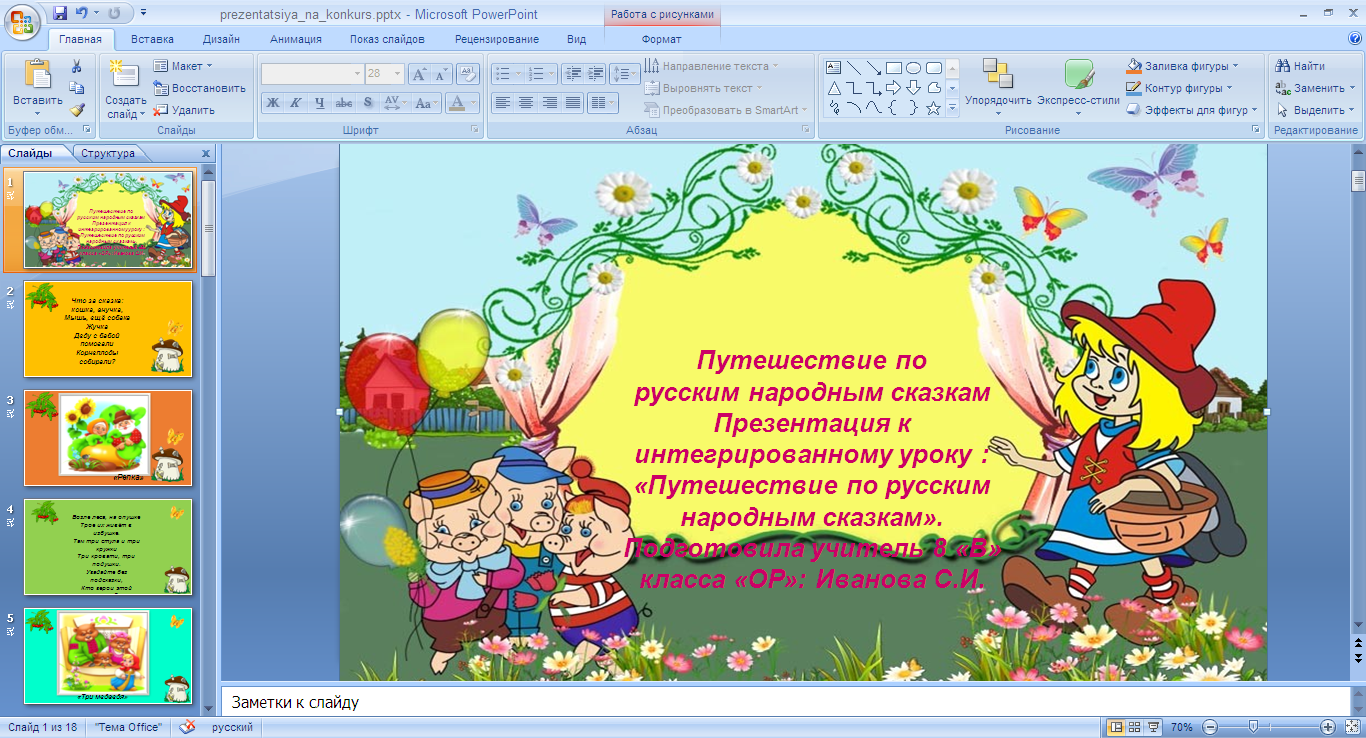Click the Найти (Find) binoculars button

pos(1300,66)
